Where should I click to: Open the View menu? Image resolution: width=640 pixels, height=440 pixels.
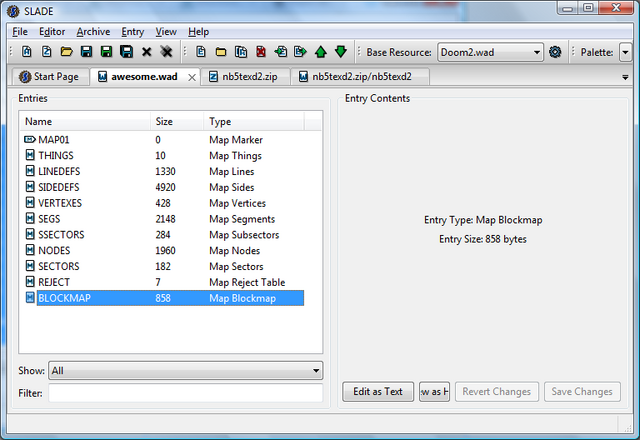(x=166, y=31)
